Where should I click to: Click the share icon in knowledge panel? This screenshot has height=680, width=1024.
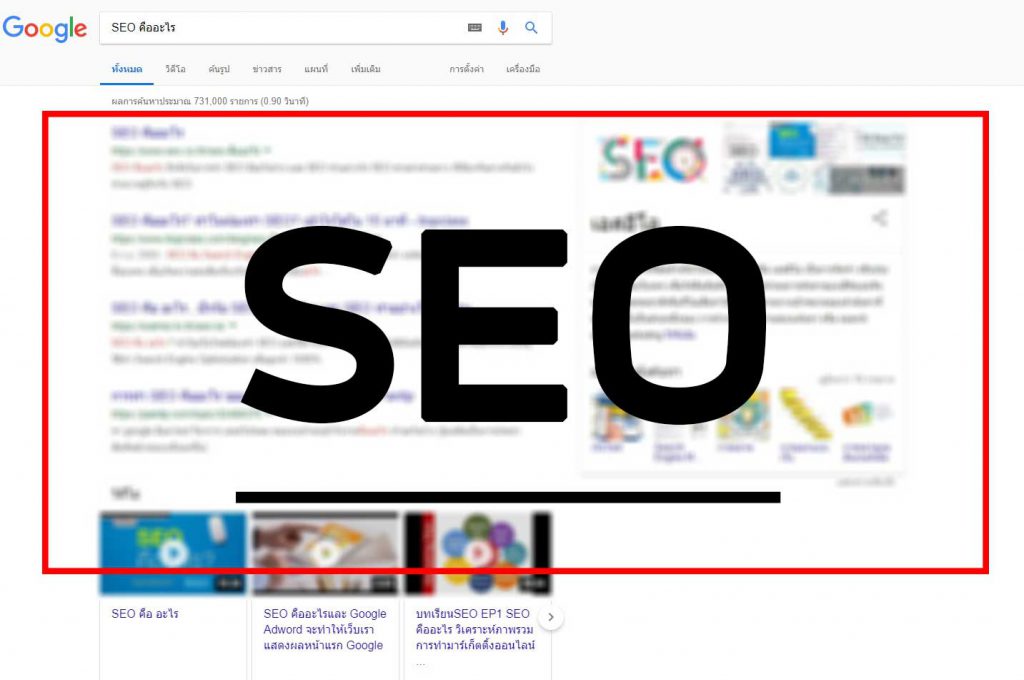(x=880, y=218)
